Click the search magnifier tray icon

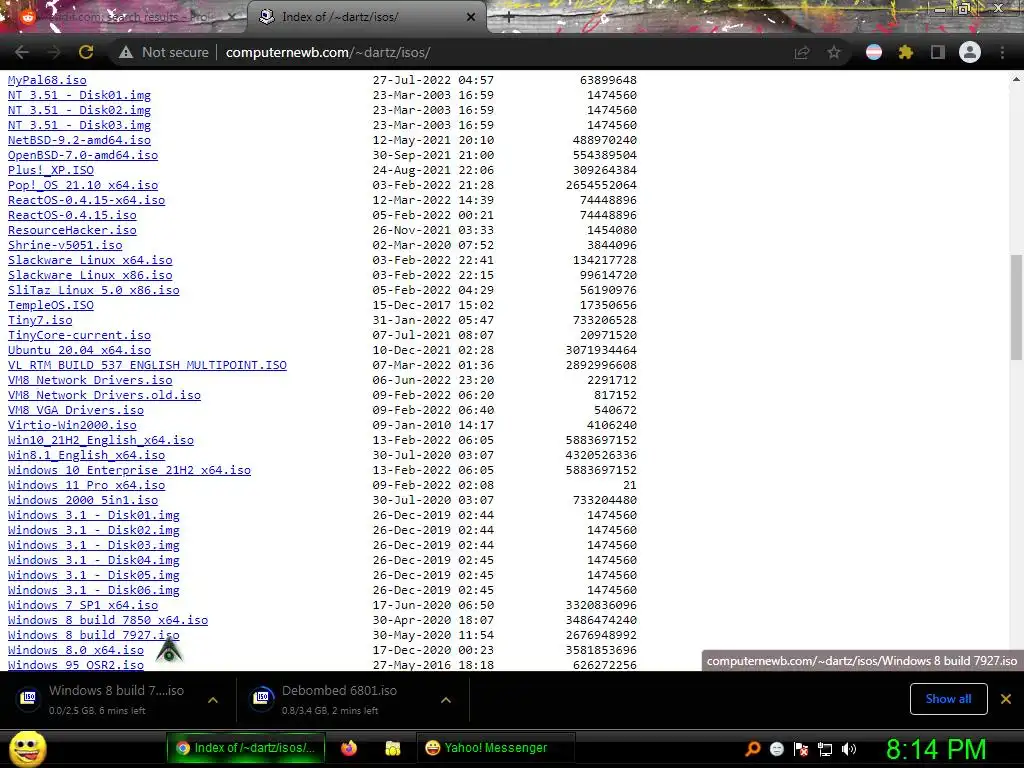752,749
